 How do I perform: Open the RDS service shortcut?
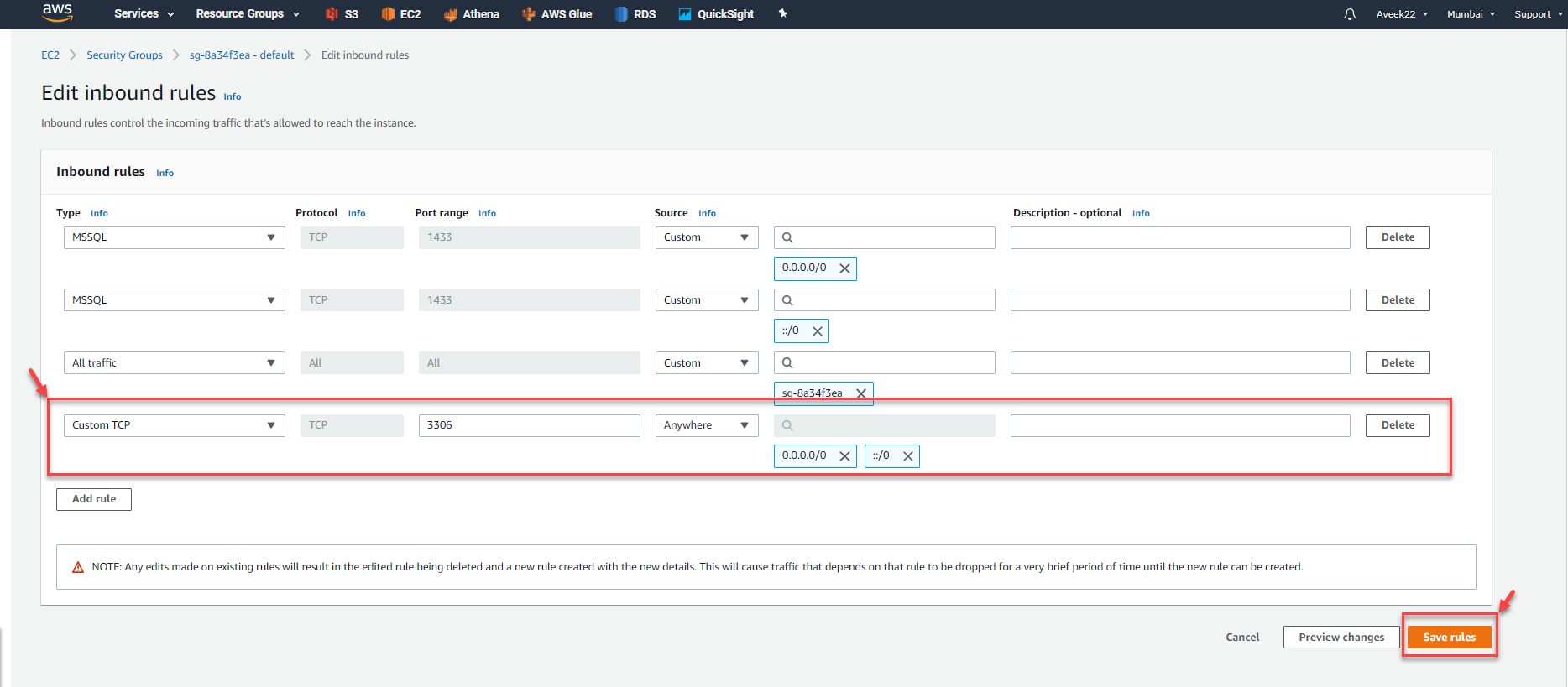coord(635,14)
